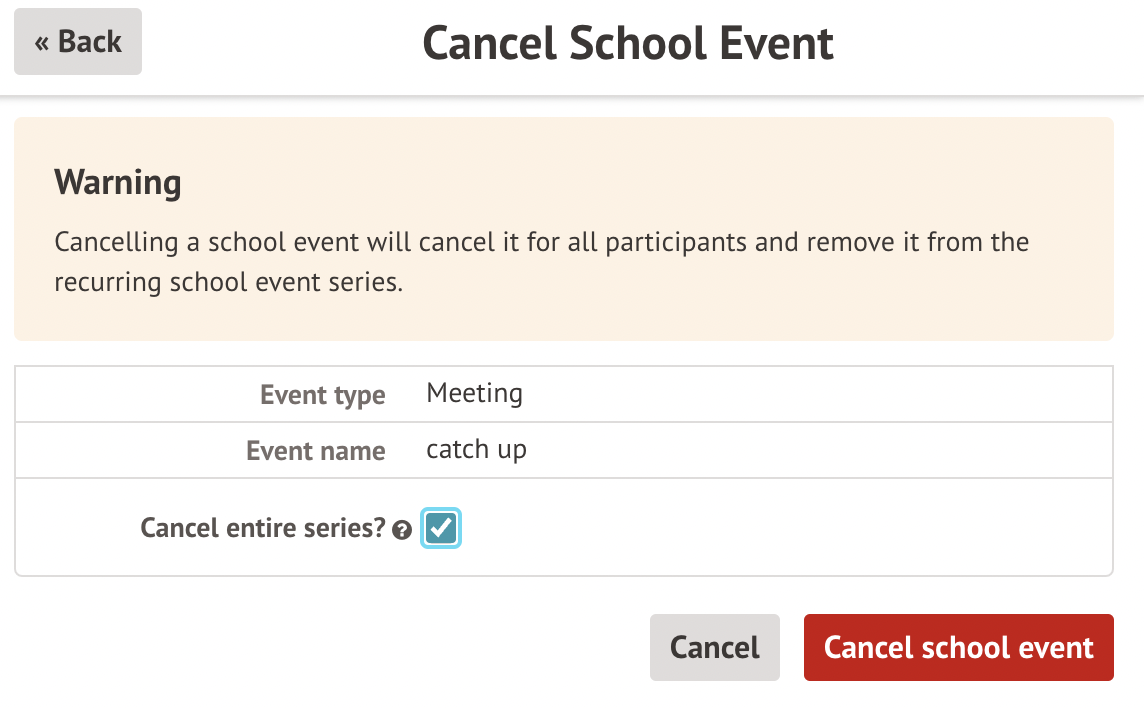Click the words 'recurring school event series'
This screenshot has width=1144, height=708.
(x=228, y=282)
